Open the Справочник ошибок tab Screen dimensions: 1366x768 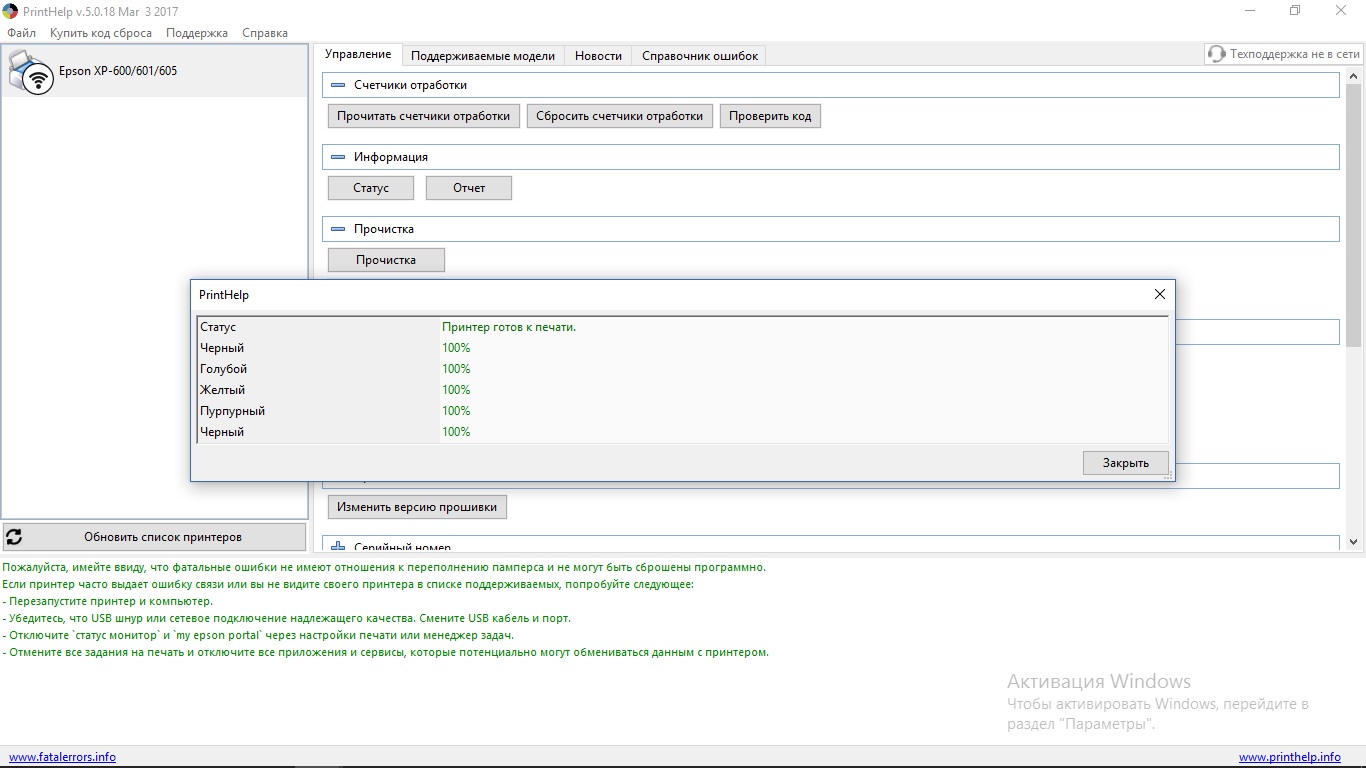700,56
